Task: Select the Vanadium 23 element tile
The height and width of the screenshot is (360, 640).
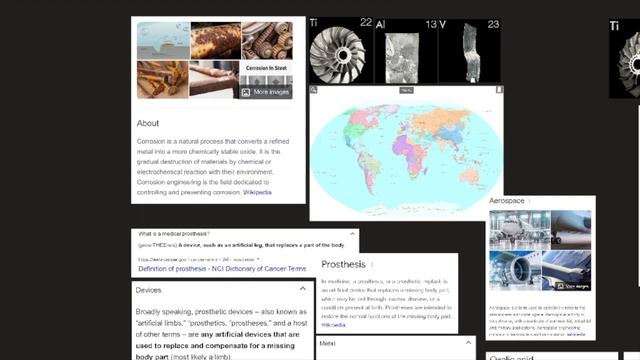Action: [469, 51]
